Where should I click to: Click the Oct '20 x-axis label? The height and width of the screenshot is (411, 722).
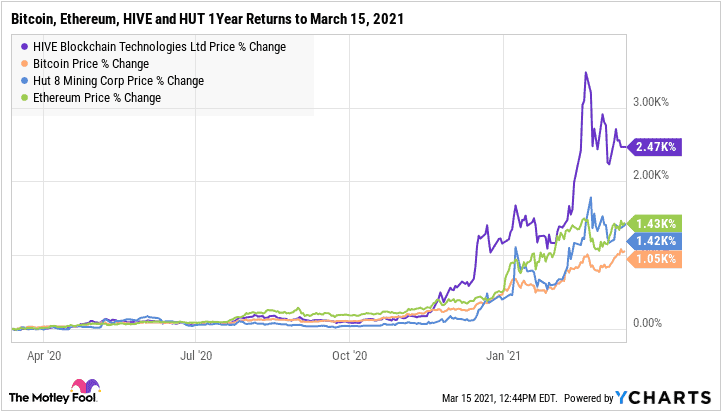pyautogui.click(x=349, y=356)
